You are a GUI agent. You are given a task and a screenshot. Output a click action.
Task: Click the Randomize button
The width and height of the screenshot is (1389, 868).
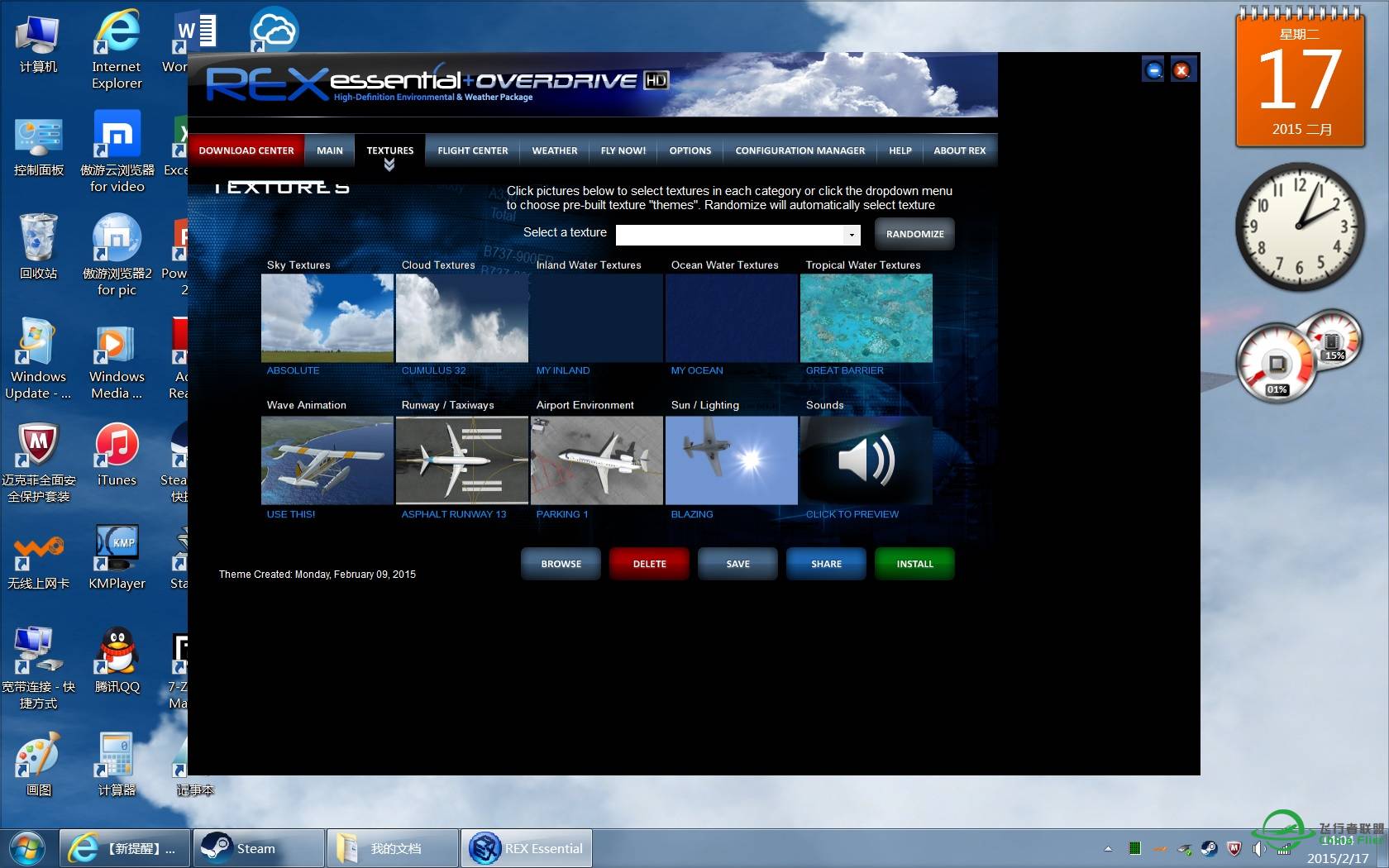pos(914,234)
